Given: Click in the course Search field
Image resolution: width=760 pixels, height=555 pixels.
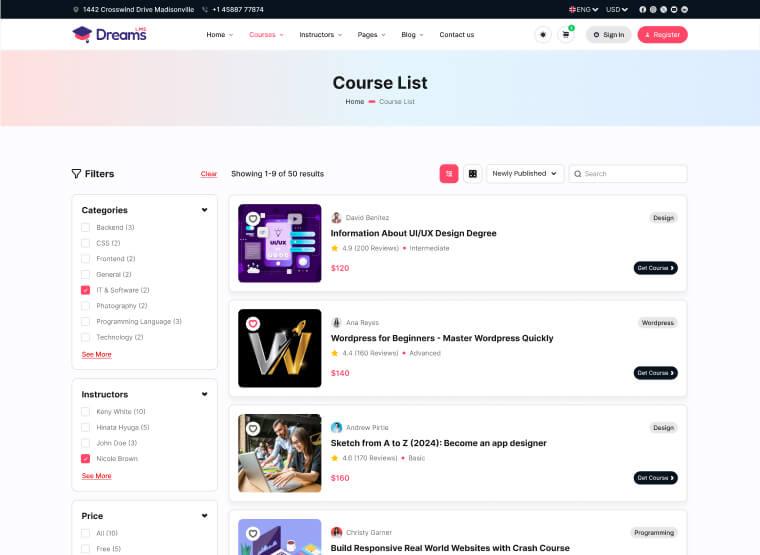Looking at the screenshot, I should tap(628, 174).
